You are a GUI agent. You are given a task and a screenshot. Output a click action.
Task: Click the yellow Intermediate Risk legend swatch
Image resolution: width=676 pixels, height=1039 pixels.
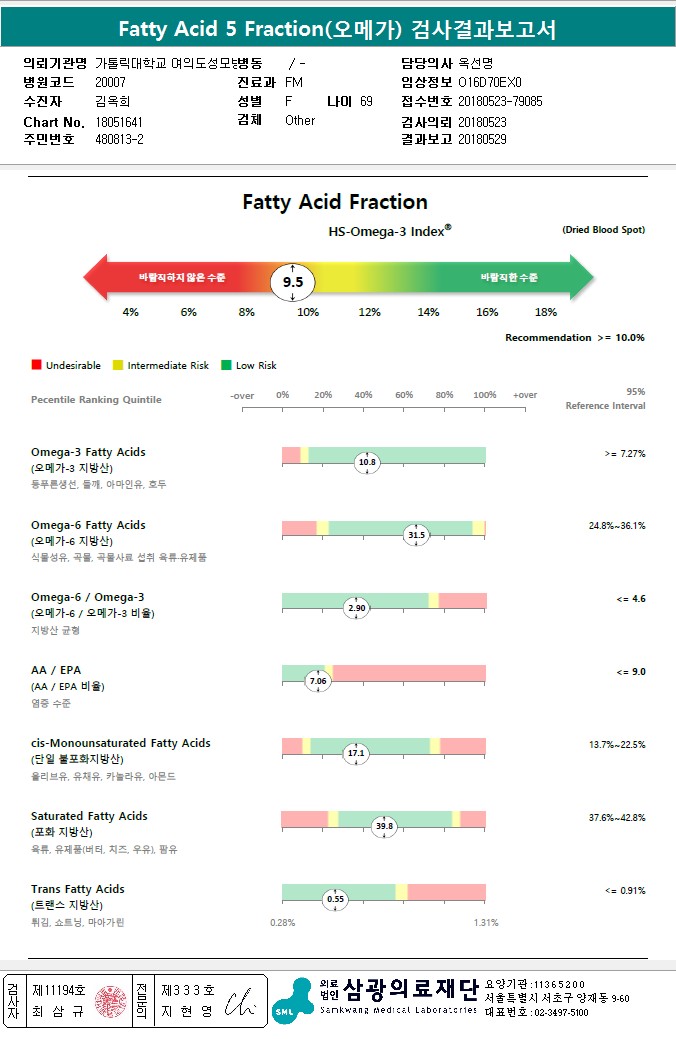coord(118,364)
